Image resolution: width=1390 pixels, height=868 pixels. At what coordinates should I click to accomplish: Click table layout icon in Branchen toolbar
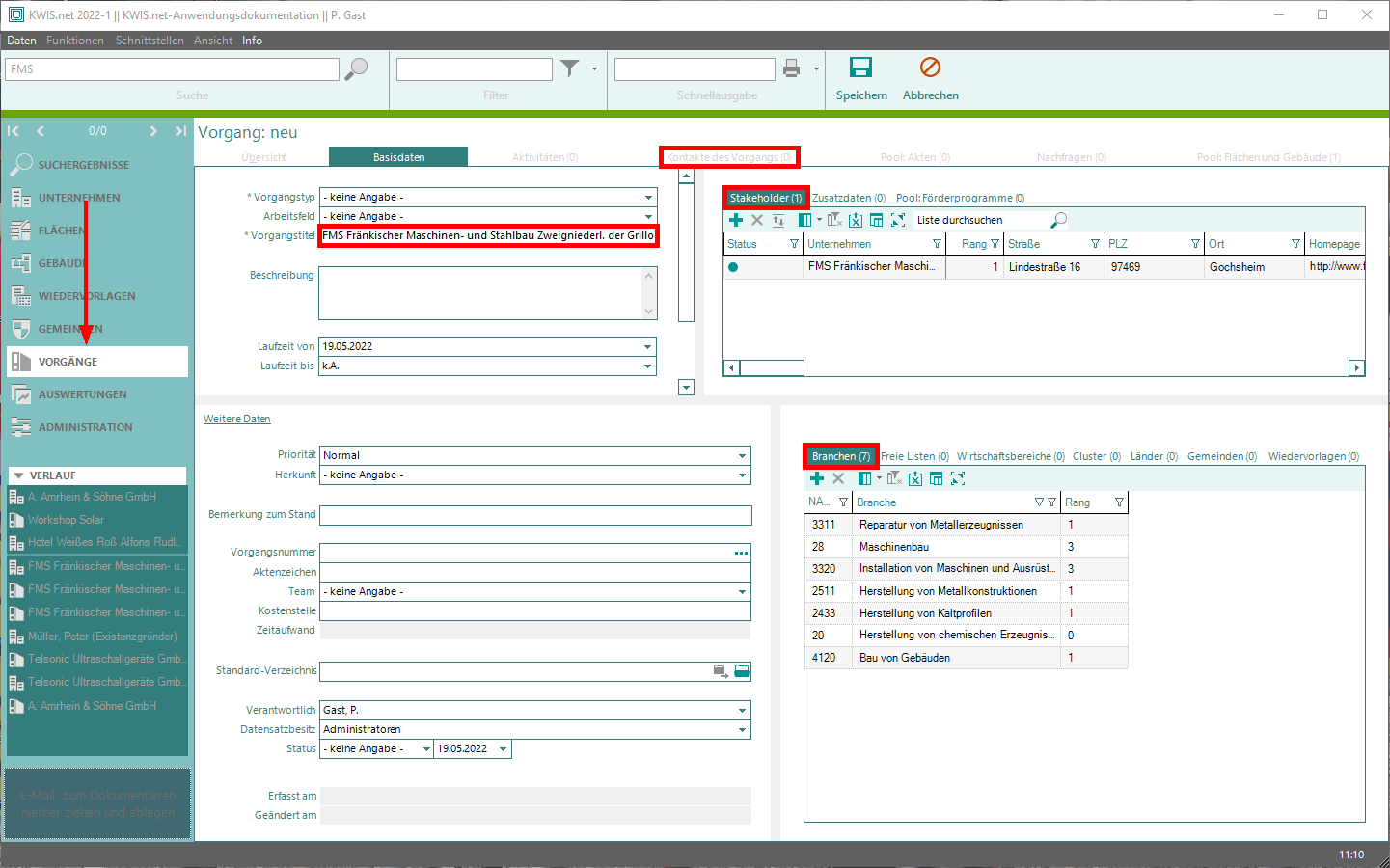point(936,478)
